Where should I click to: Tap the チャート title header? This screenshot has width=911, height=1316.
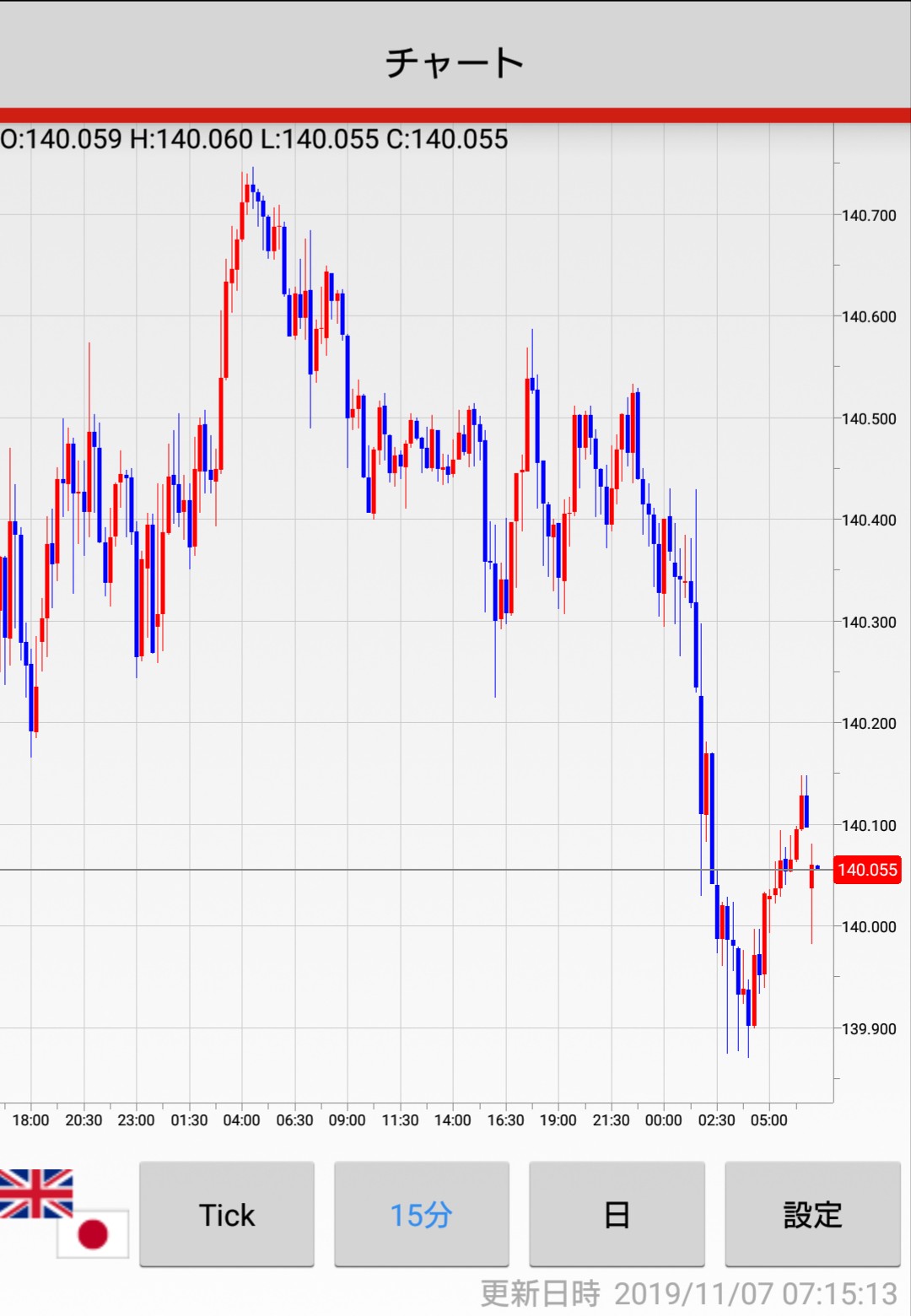point(455,62)
